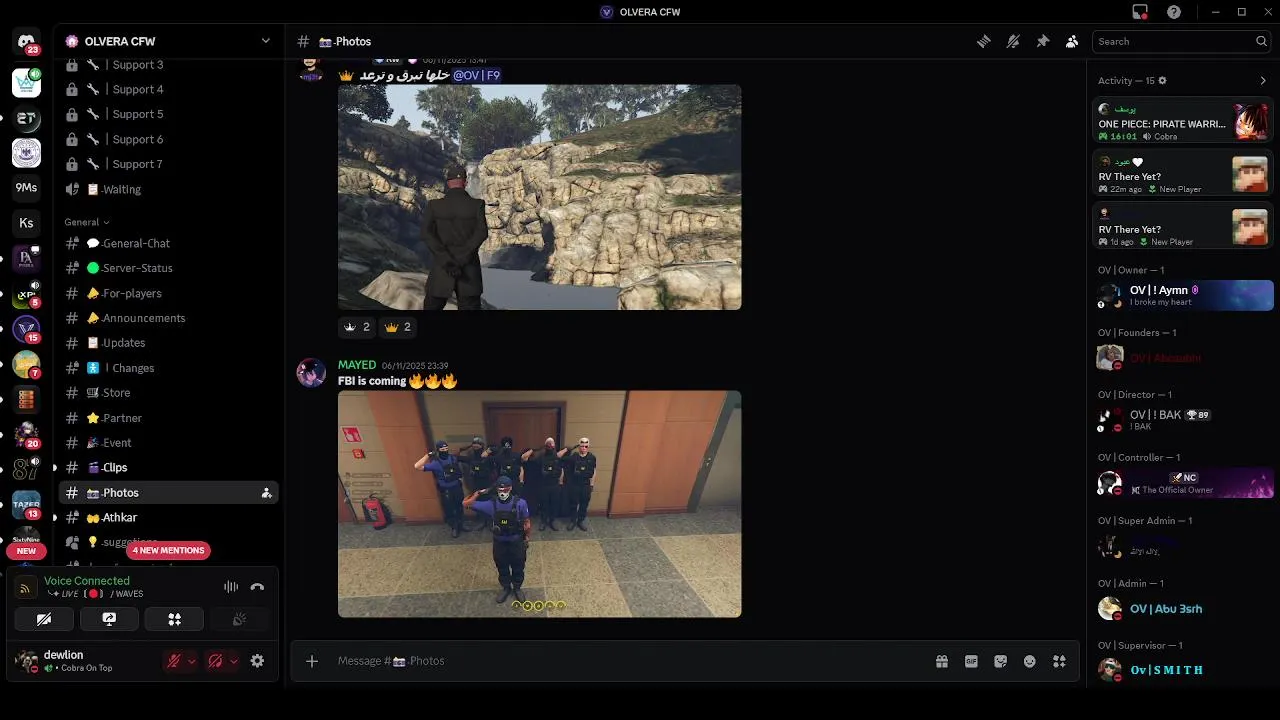The width and height of the screenshot is (1280, 720).
Task: Toggle the member list icon
Action: tap(1072, 41)
